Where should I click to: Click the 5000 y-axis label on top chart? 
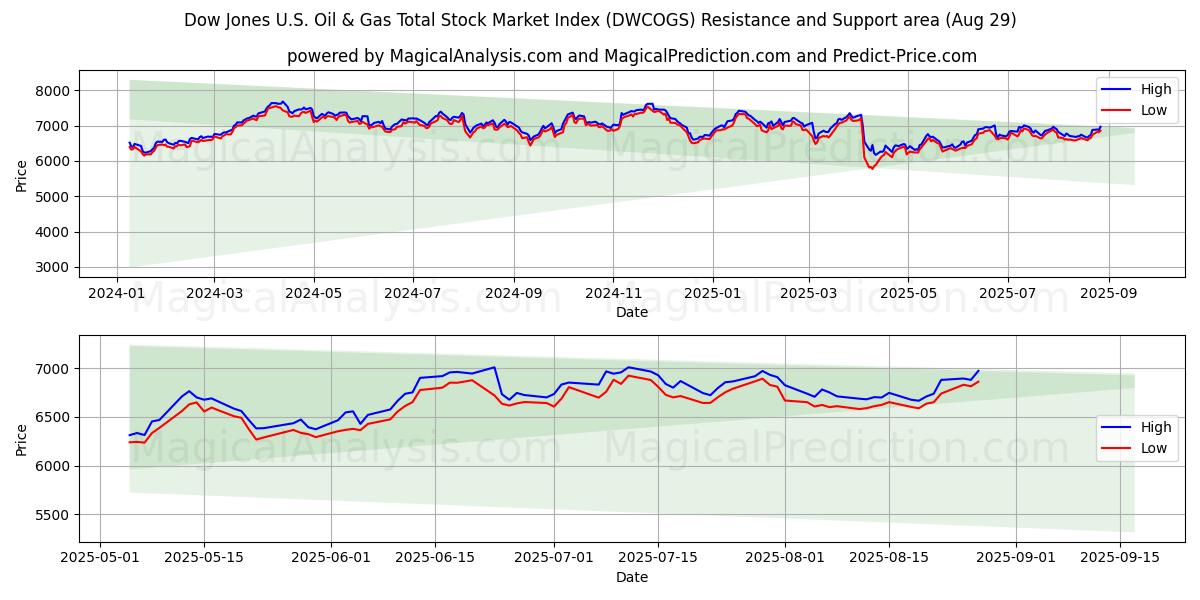click(x=53, y=197)
